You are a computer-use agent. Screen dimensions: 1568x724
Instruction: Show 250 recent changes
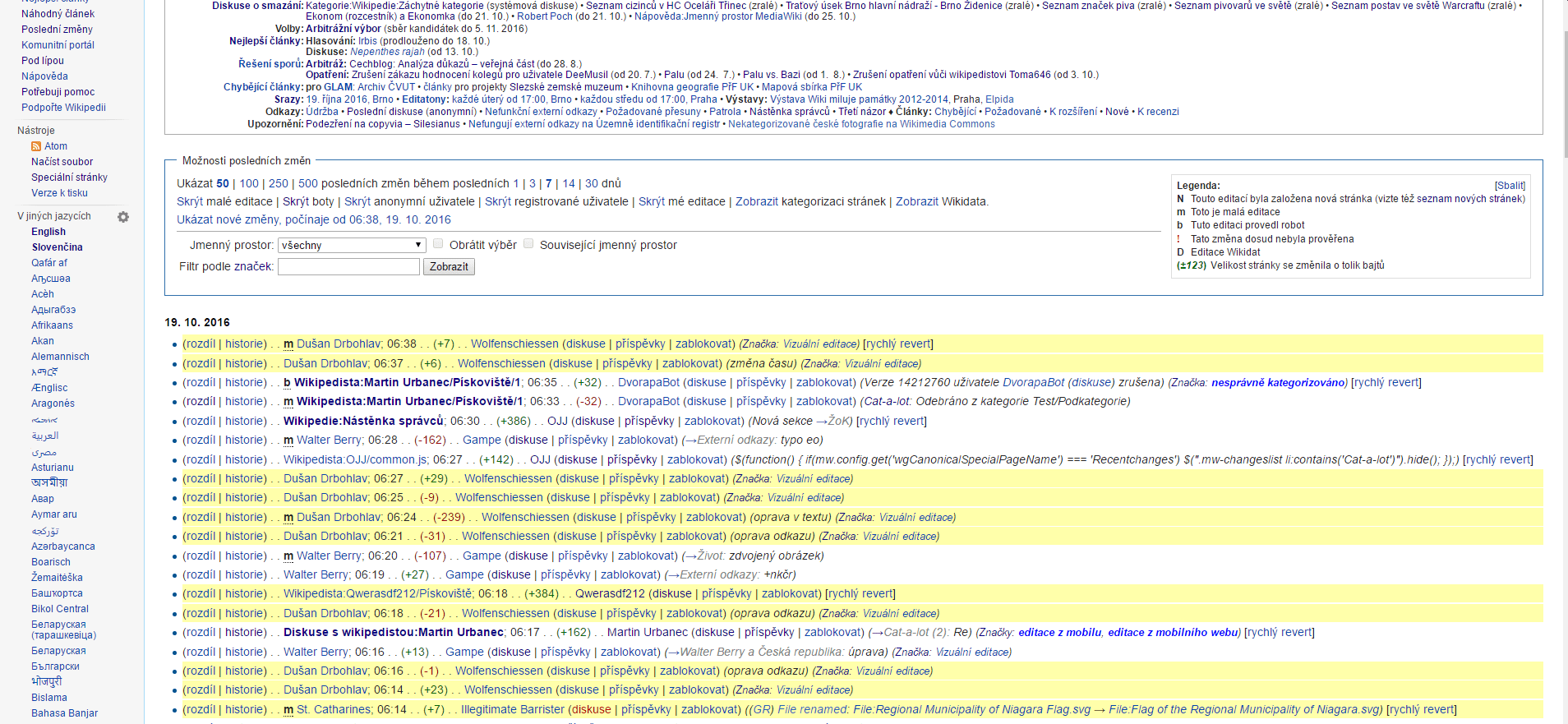coord(279,183)
